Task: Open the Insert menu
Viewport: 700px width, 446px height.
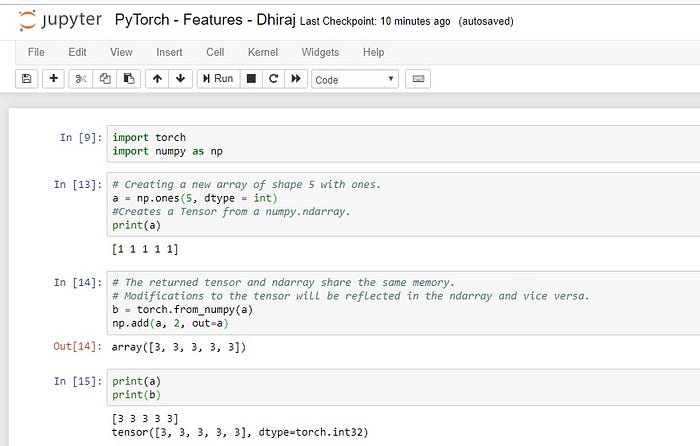Action: pos(169,52)
